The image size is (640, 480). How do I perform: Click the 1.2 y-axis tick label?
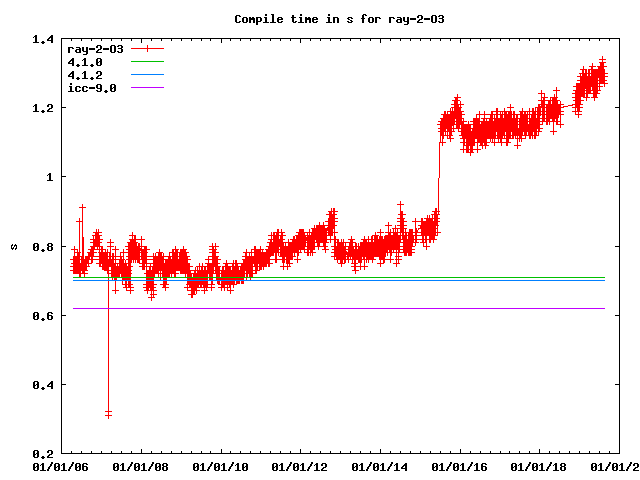[42, 108]
